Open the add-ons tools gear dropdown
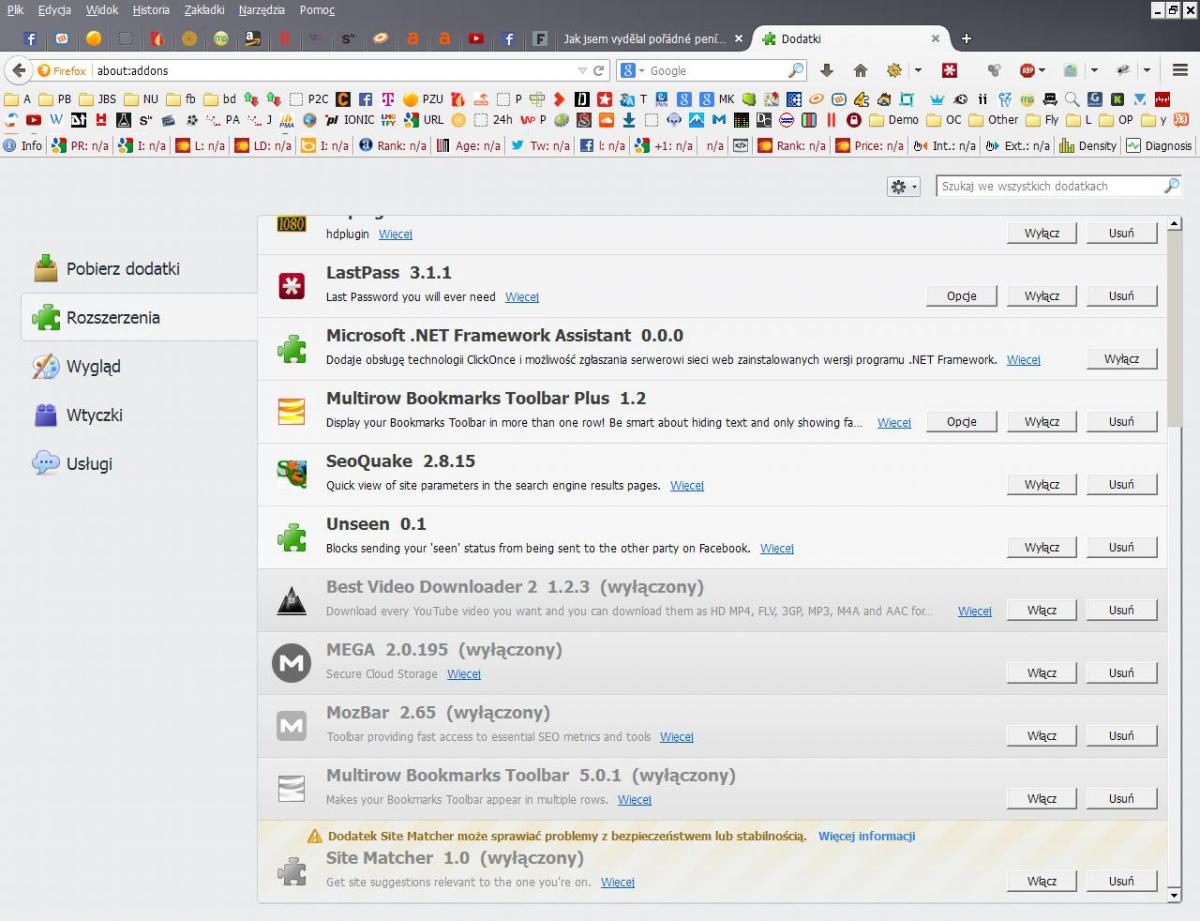Image resolution: width=1200 pixels, height=921 pixels. 903,187
